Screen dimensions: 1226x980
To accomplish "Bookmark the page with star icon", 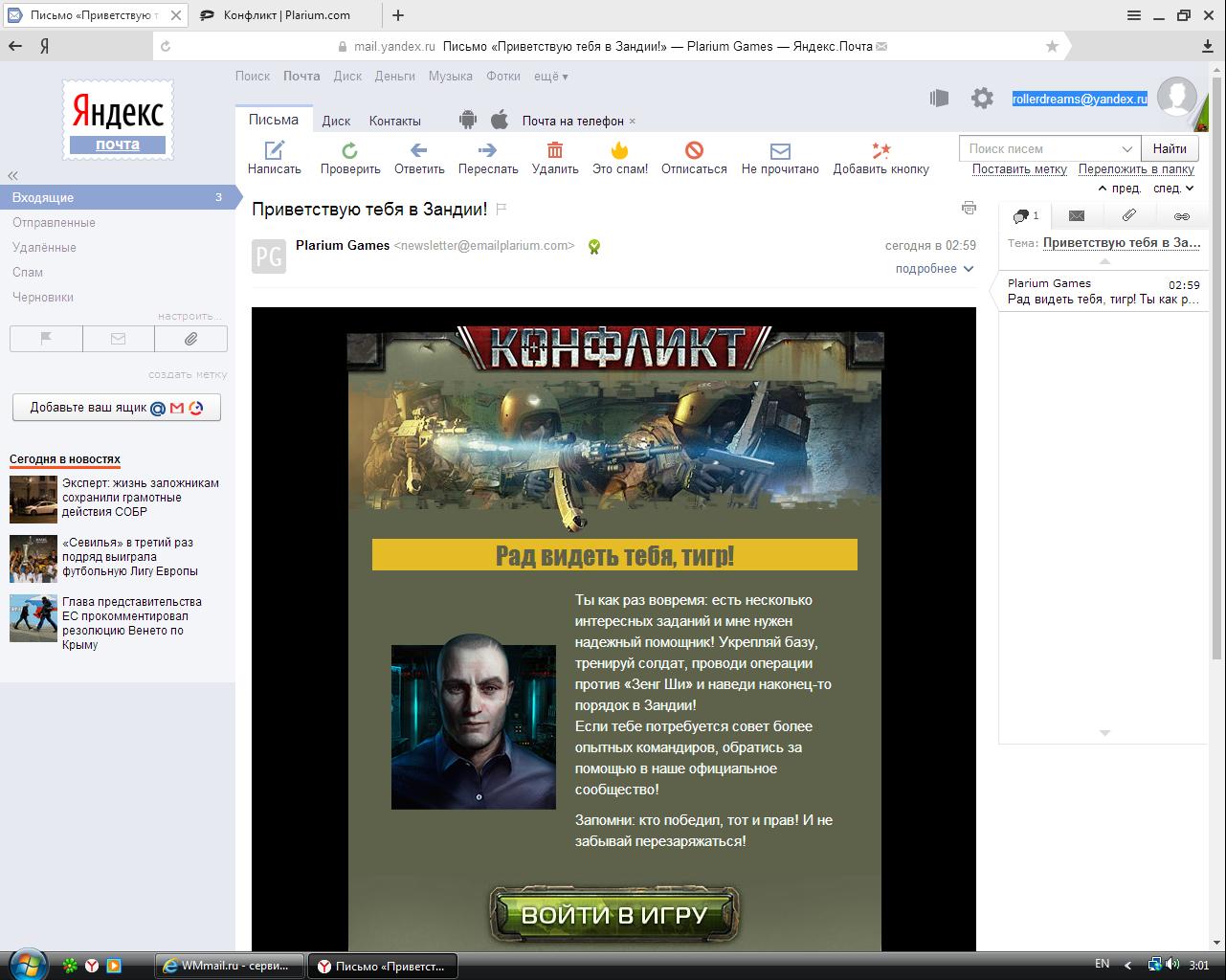I will (x=1053, y=46).
